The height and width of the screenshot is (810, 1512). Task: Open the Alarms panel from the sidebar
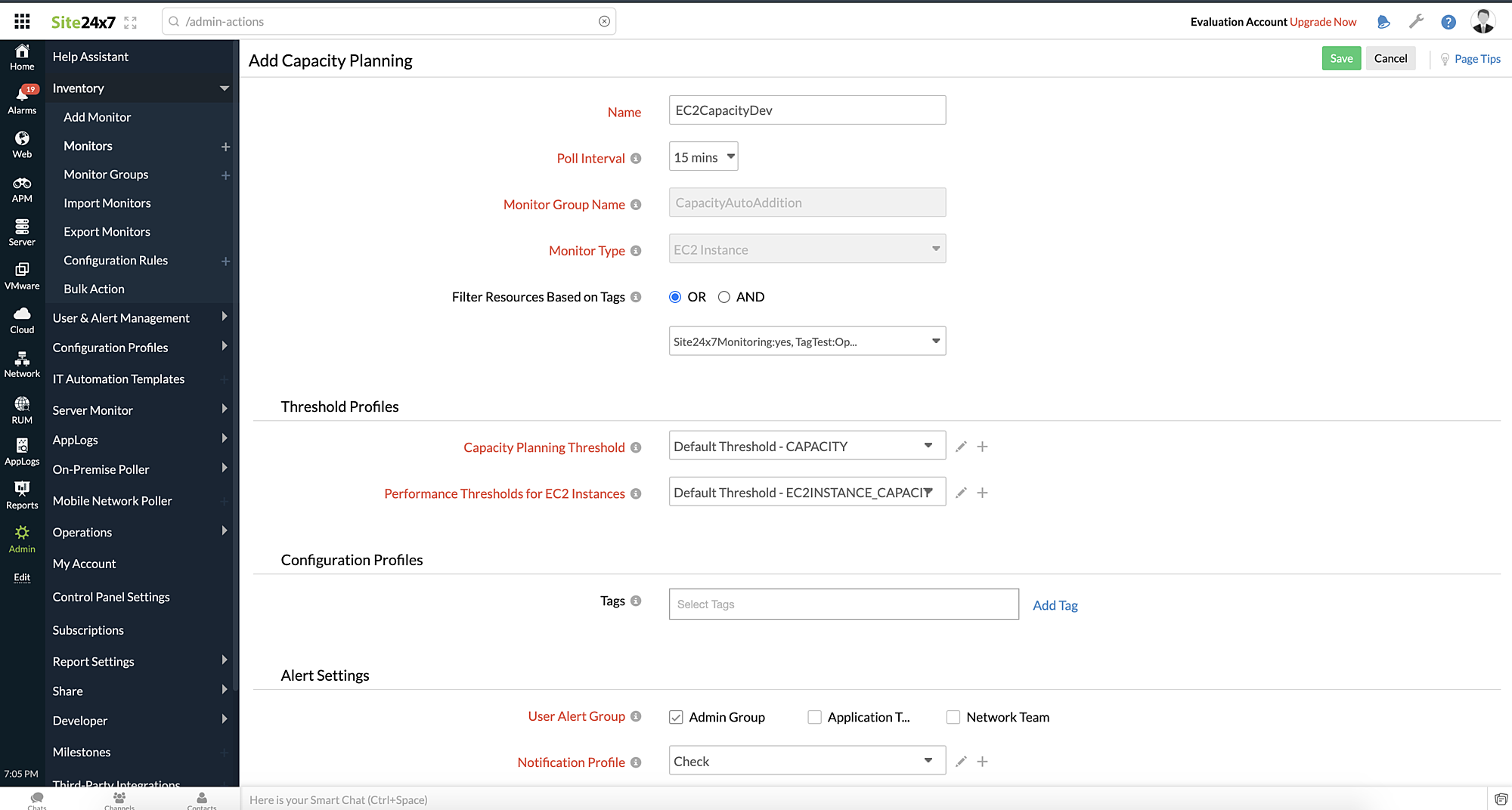click(22, 98)
